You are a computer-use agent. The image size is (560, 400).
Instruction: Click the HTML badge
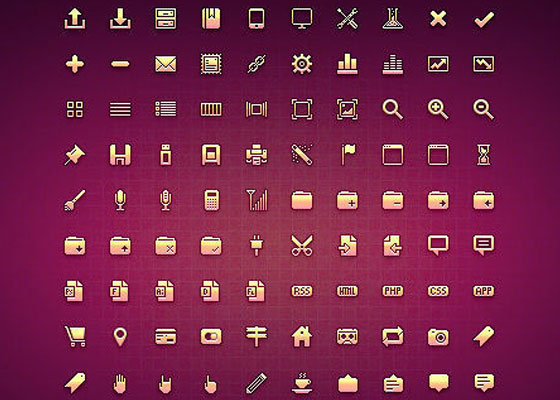(x=347, y=291)
